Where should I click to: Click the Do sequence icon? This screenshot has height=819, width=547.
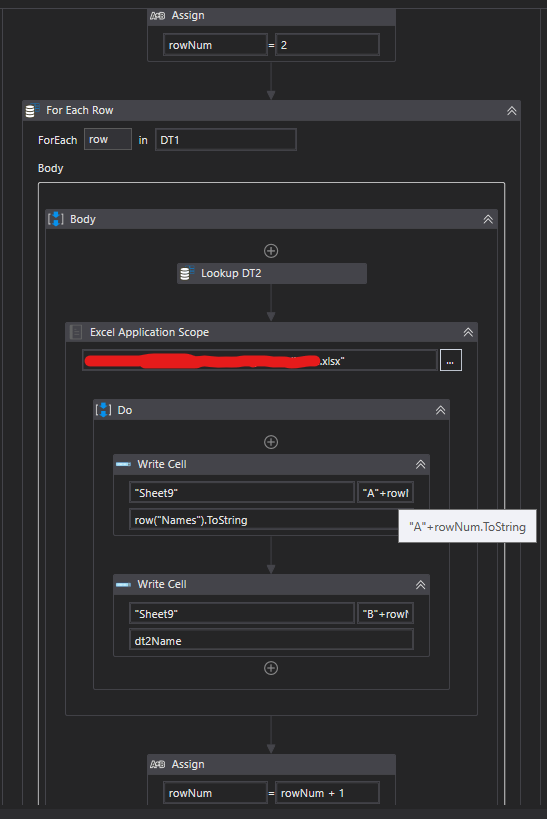[x=103, y=410]
